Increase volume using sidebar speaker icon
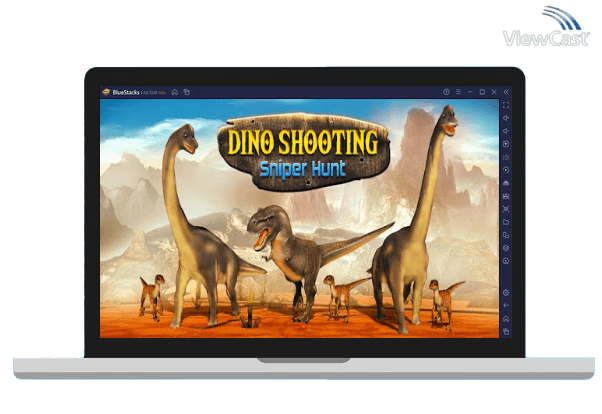The image size is (602, 414). point(506,118)
